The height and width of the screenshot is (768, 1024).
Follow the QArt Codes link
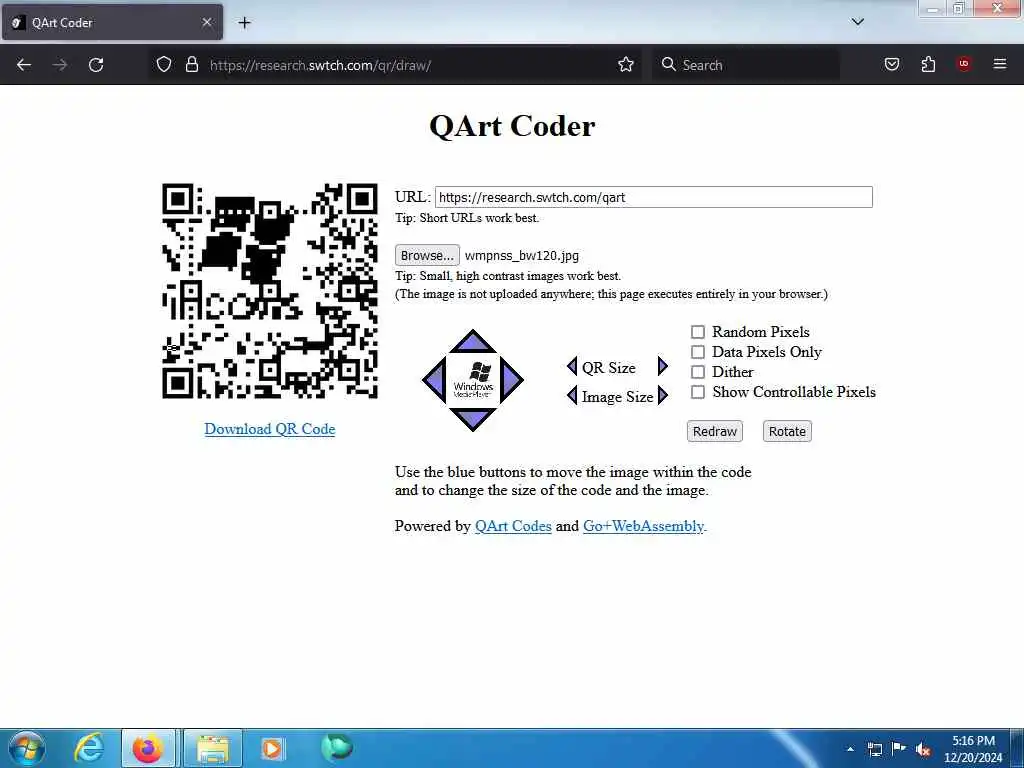pos(513,526)
